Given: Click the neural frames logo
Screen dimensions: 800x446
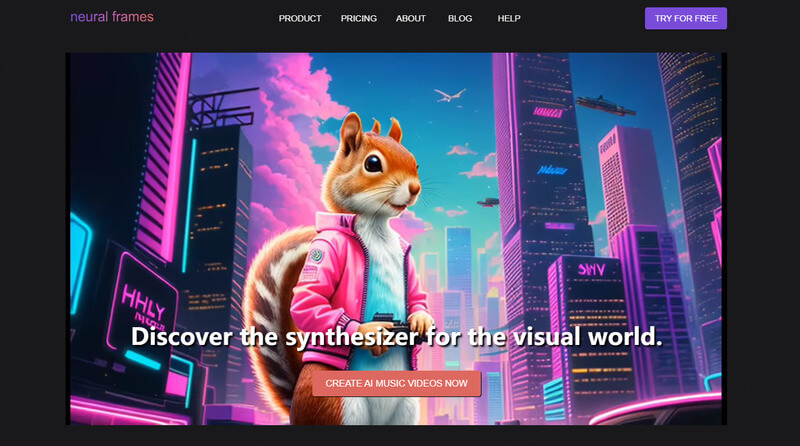Looking at the screenshot, I should (x=111, y=17).
